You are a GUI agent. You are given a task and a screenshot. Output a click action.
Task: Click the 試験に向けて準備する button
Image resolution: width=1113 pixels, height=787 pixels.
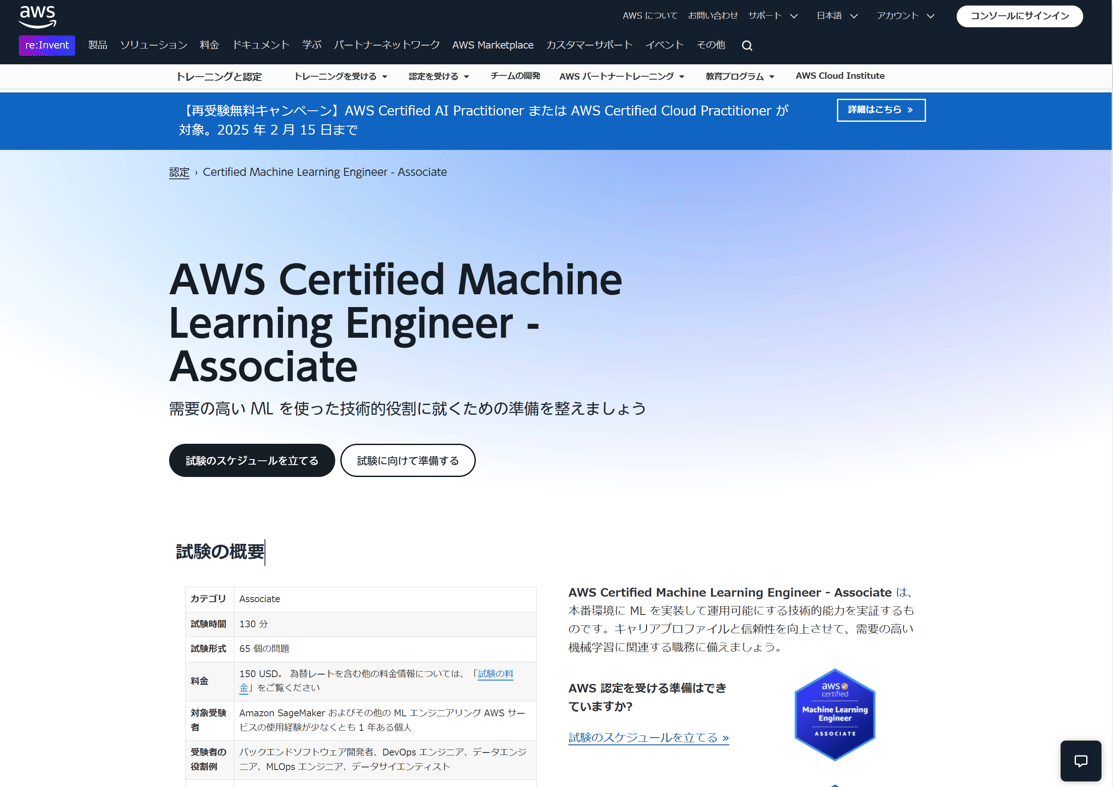tap(407, 460)
